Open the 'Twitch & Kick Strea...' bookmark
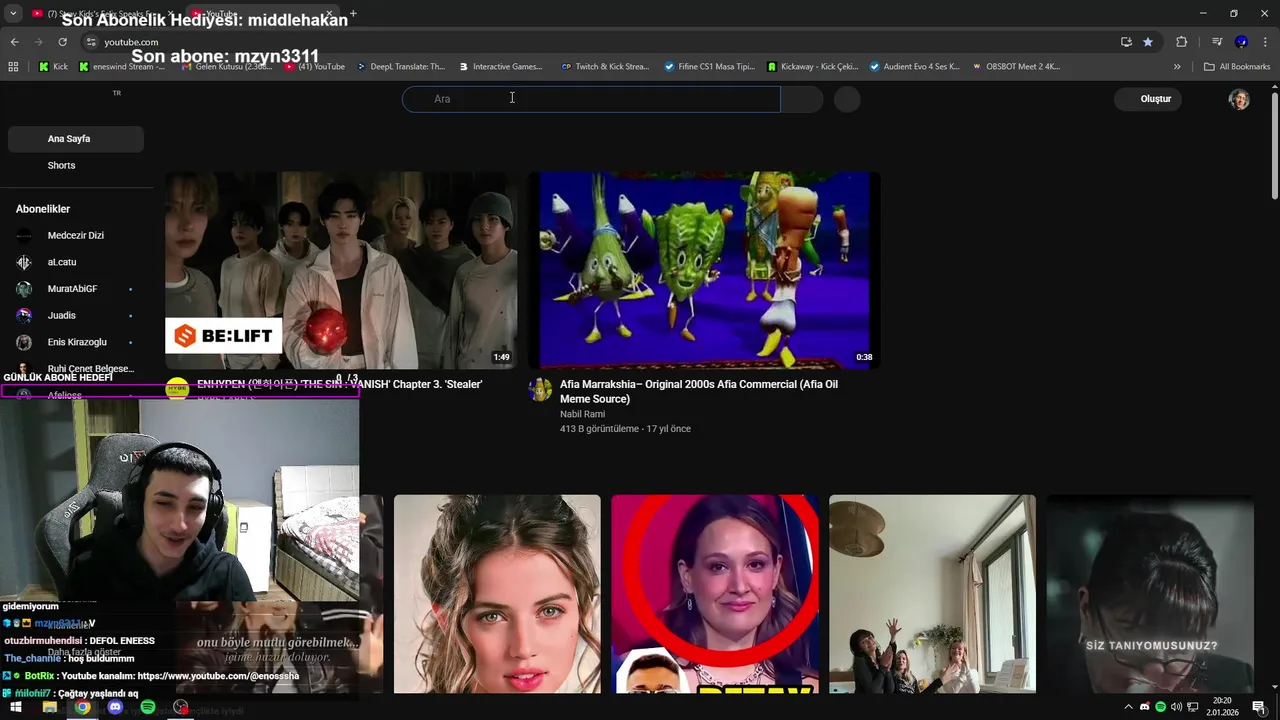1280x720 pixels. (x=605, y=67)
